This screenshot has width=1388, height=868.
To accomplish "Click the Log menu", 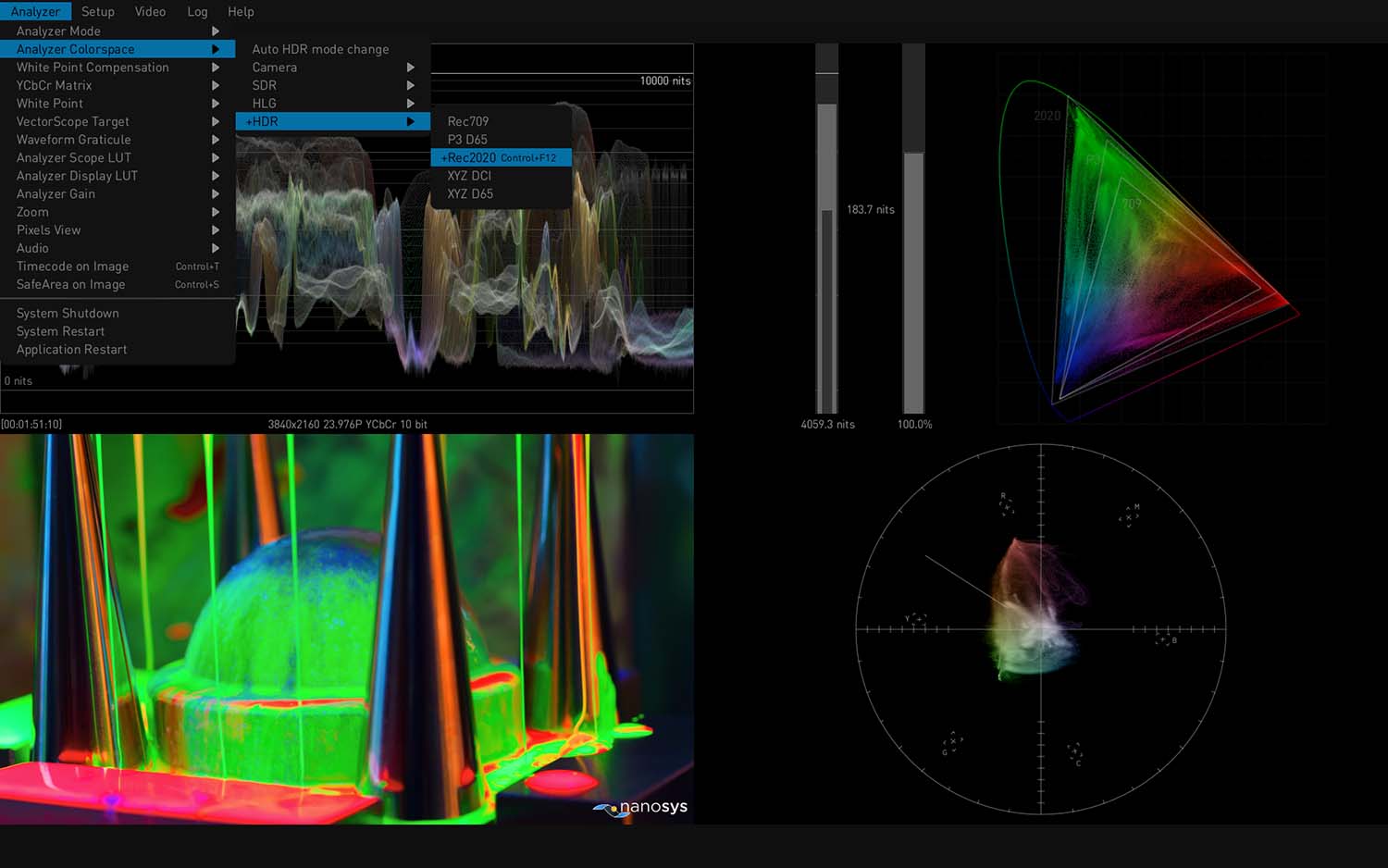I will pyautogui.click(x=197, y=12).
